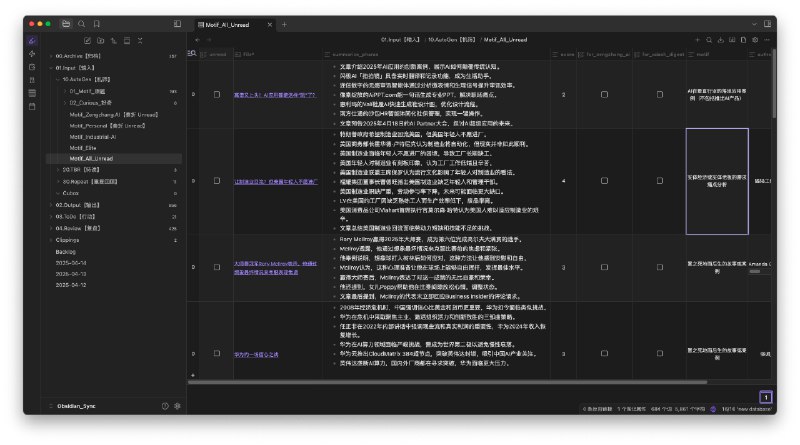Check unread box for 2025 AI applications row
The image size is (800, 445).
point(217,94)
